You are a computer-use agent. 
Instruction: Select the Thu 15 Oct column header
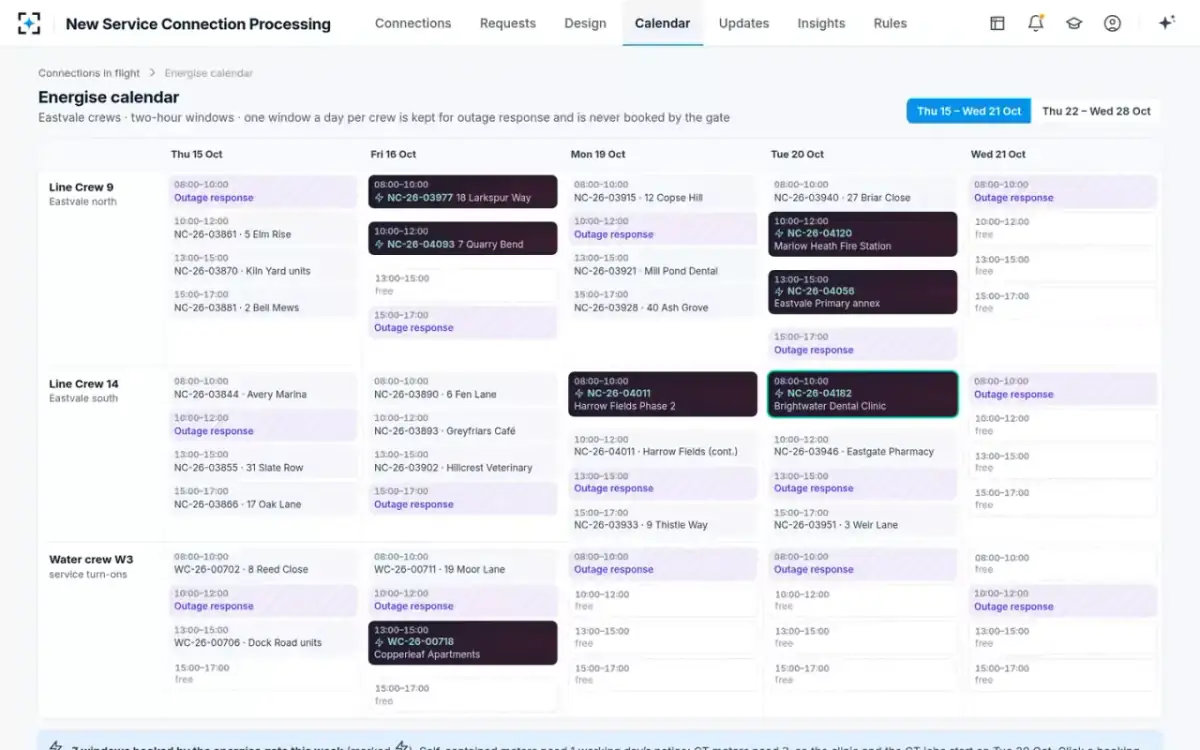click(197, 154)
